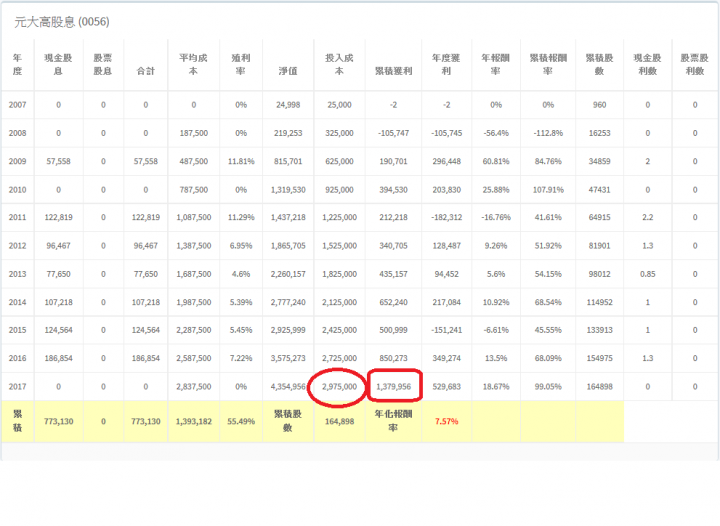Click the 累積 summary row label
The image size is (720, 526).
coord(17,421)
